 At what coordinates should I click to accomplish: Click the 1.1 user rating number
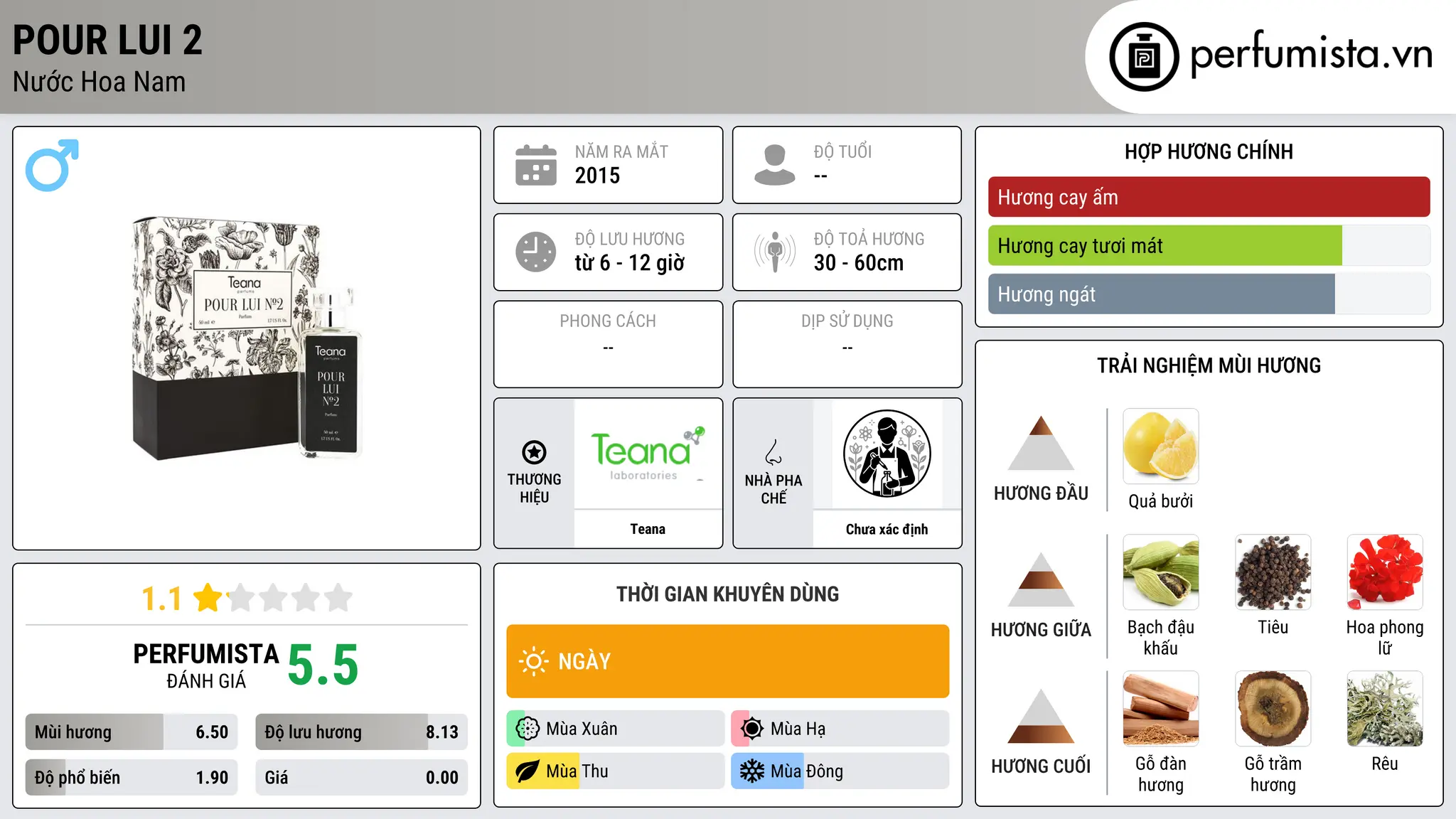[x=162, y=599]
